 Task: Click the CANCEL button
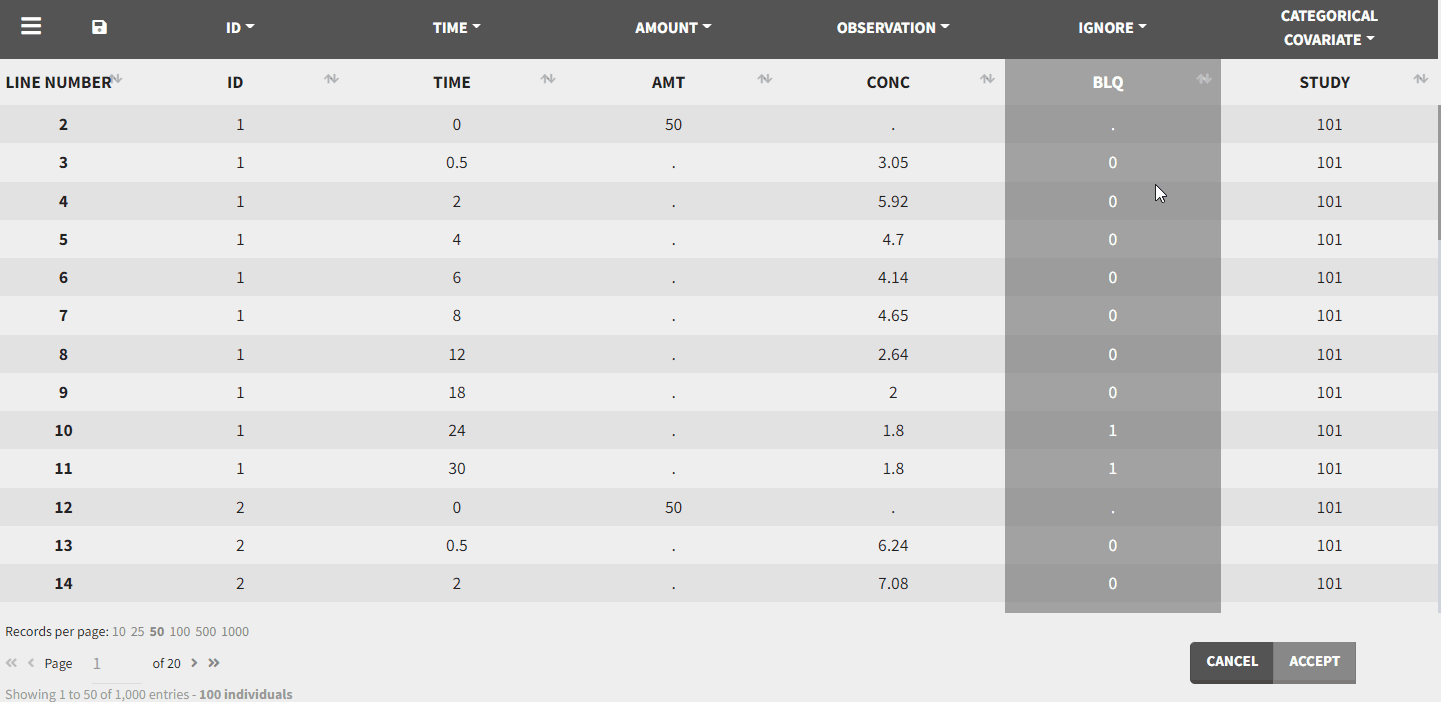tap(1232, 662)
